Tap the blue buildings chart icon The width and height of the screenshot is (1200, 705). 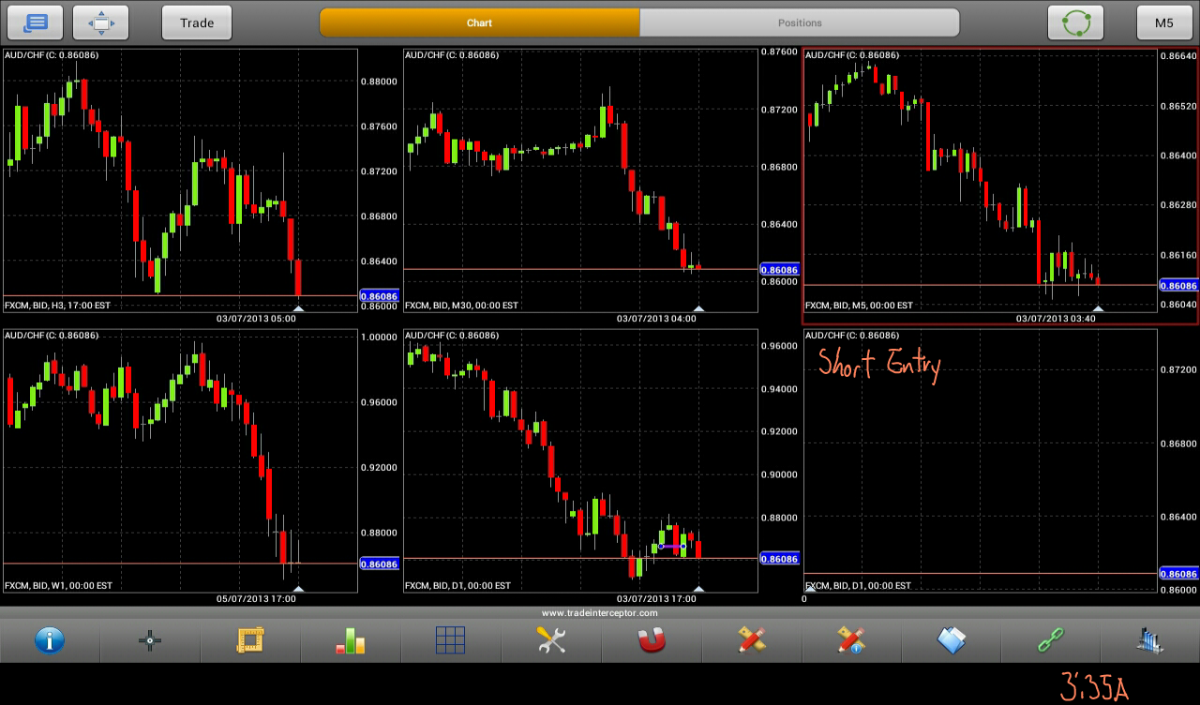[x=1151, y=640]
